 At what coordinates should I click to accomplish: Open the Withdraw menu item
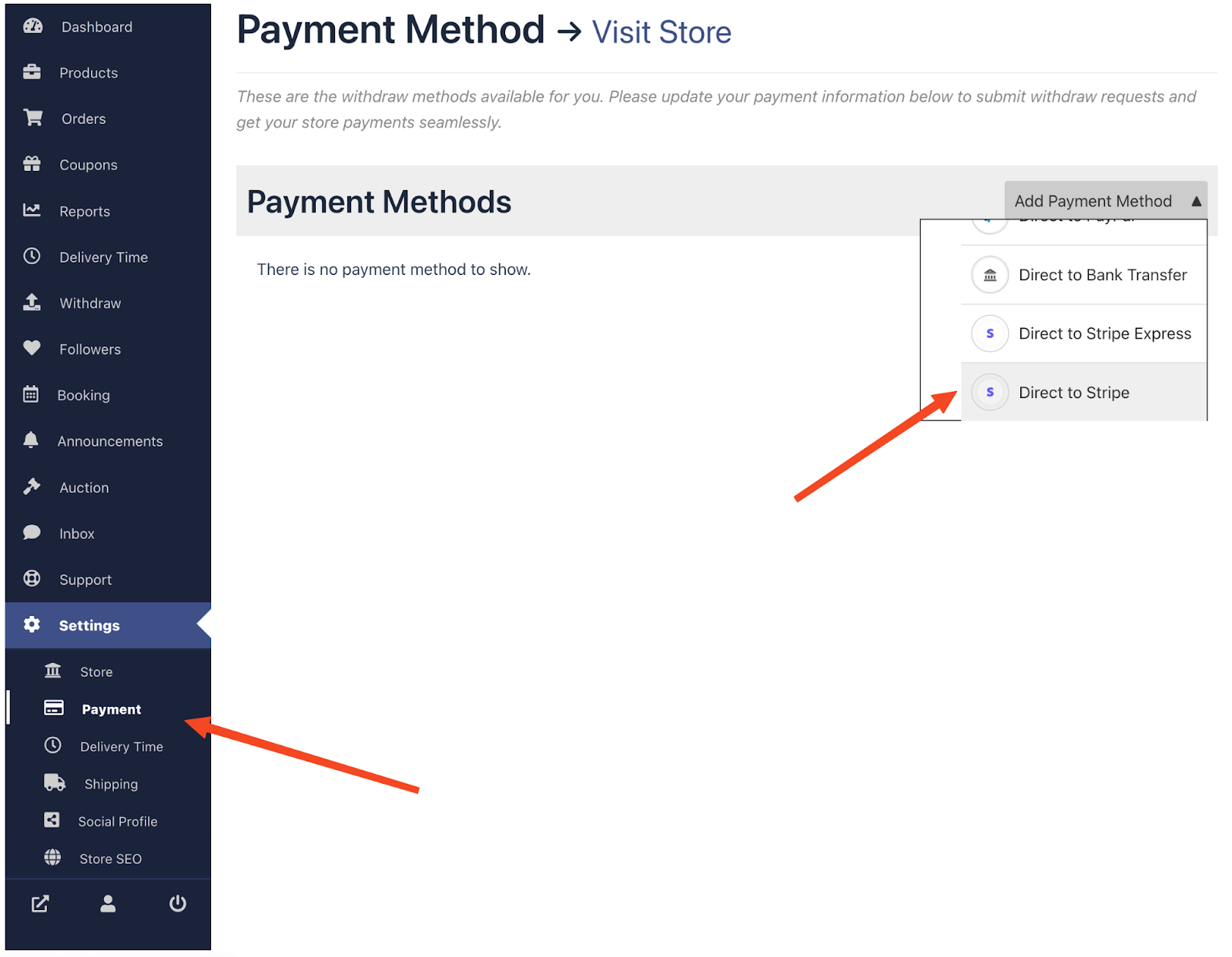[x=90, y=303]
